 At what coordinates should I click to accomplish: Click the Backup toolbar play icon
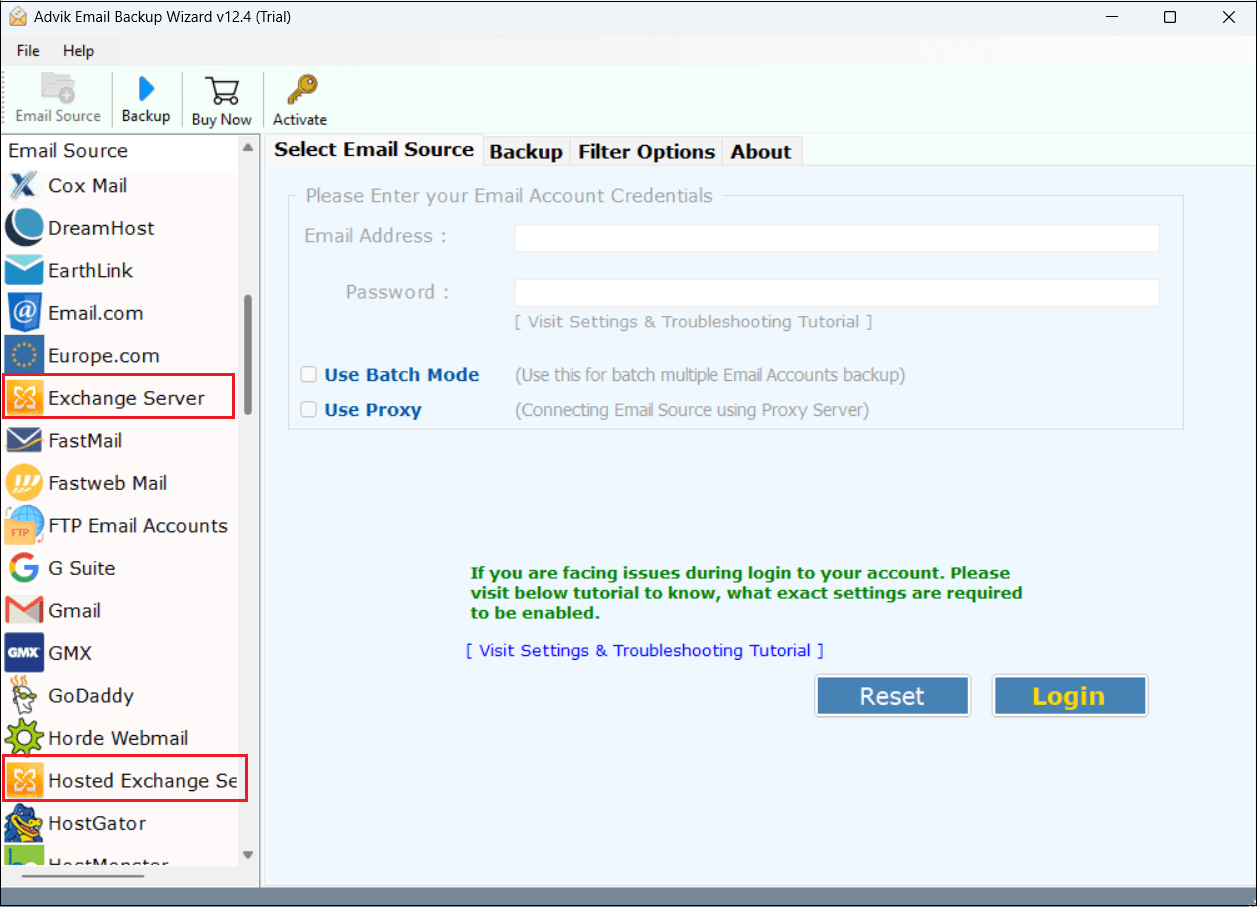click(146, 88)
